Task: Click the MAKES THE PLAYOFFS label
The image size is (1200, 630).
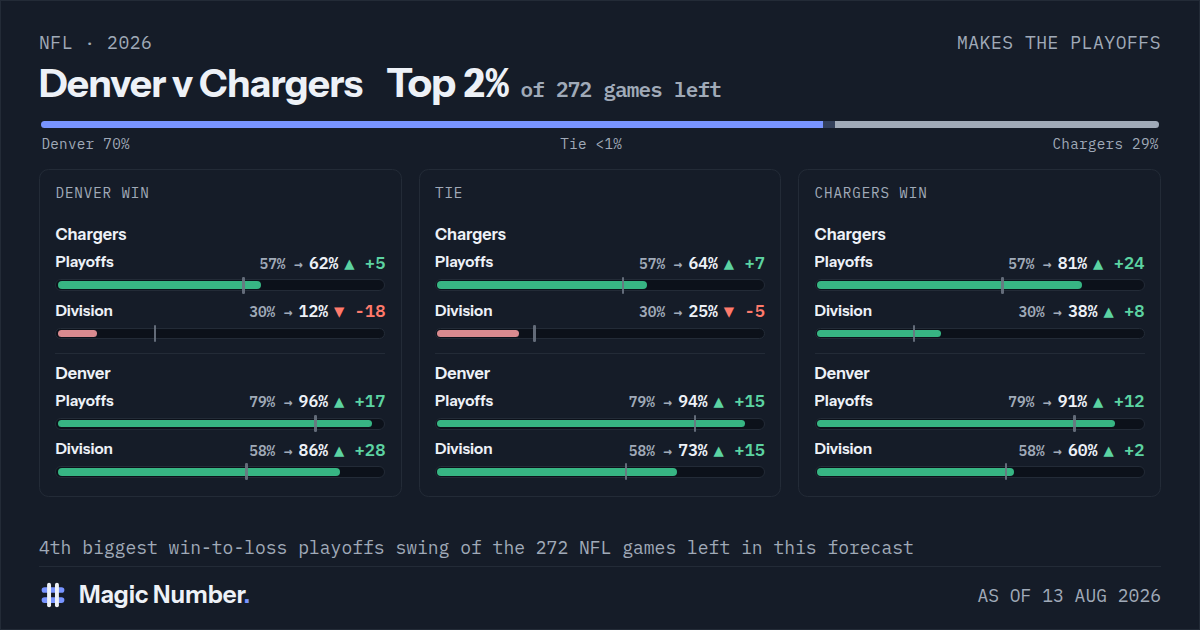Action: click(x=1059, y=43)
